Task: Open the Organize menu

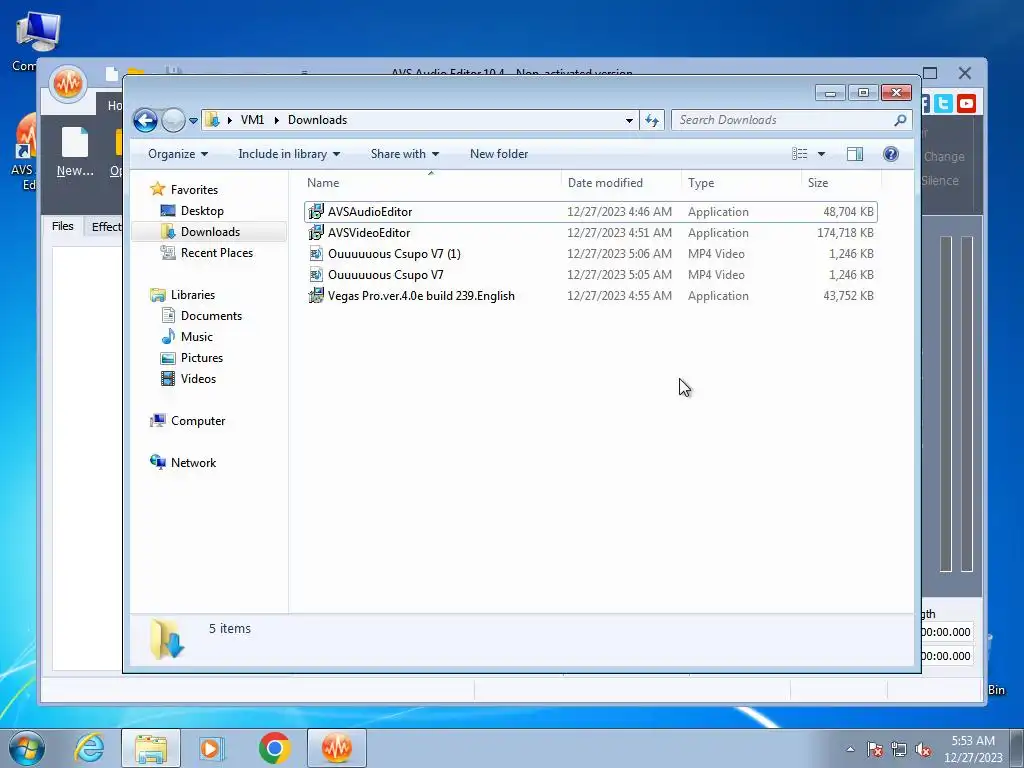Action: click(x=178, y=154)
